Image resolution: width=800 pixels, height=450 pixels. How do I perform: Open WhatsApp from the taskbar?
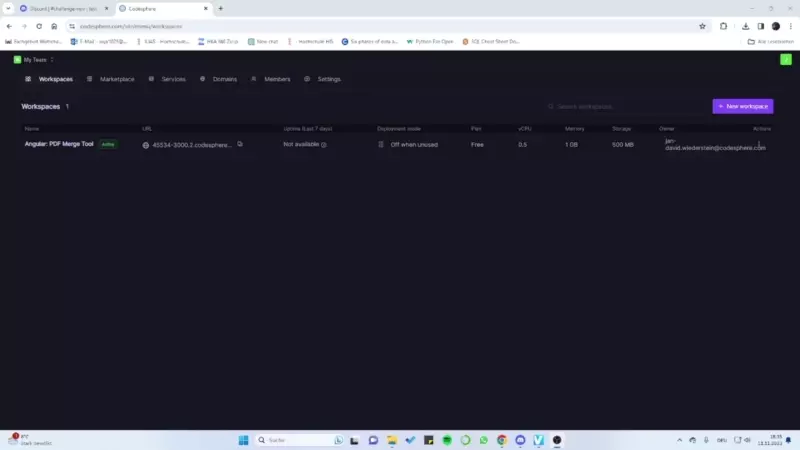(x=484, y=440)
